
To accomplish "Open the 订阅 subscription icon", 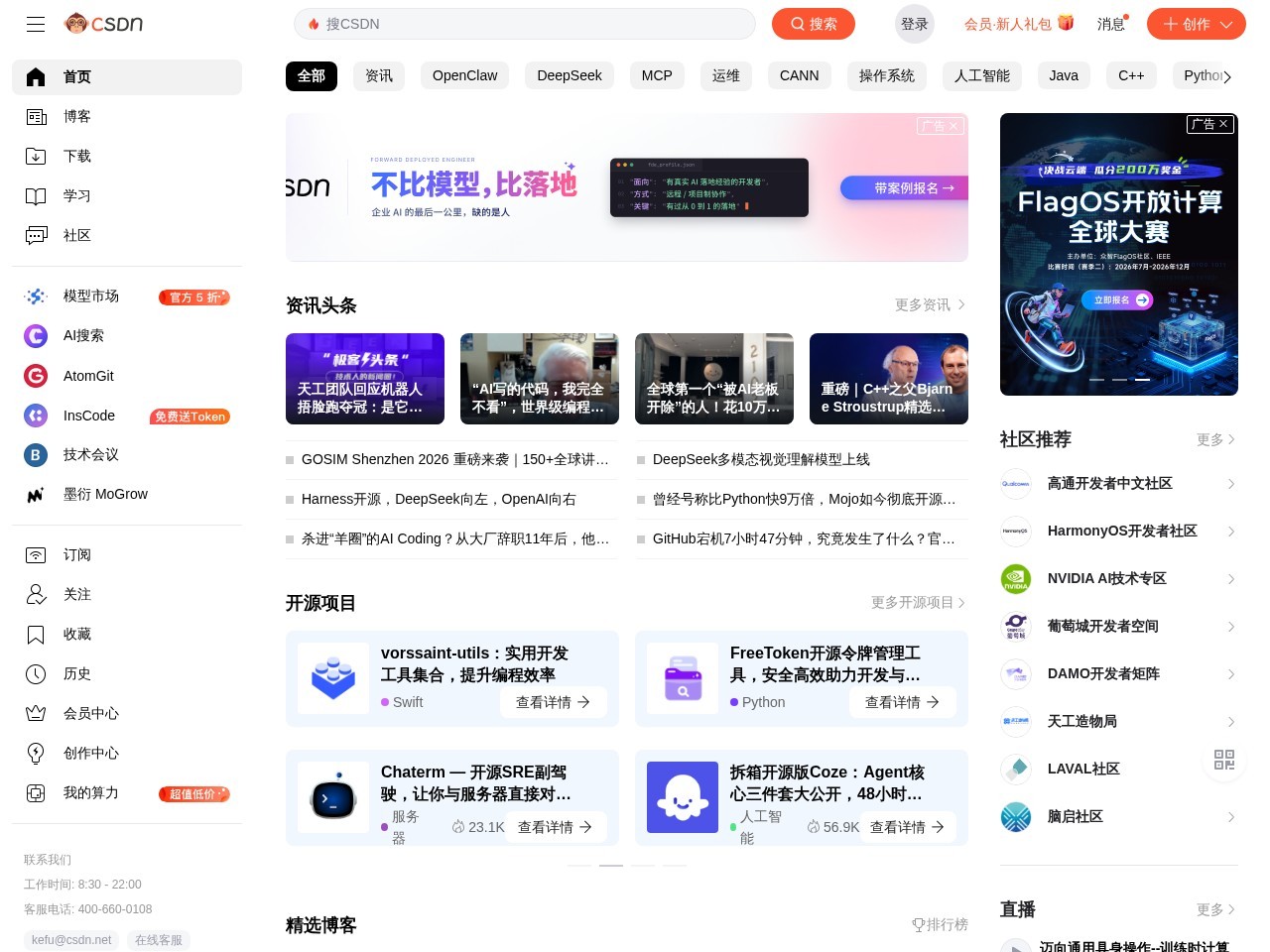I will pyautogui.click(x=36, y=554).
